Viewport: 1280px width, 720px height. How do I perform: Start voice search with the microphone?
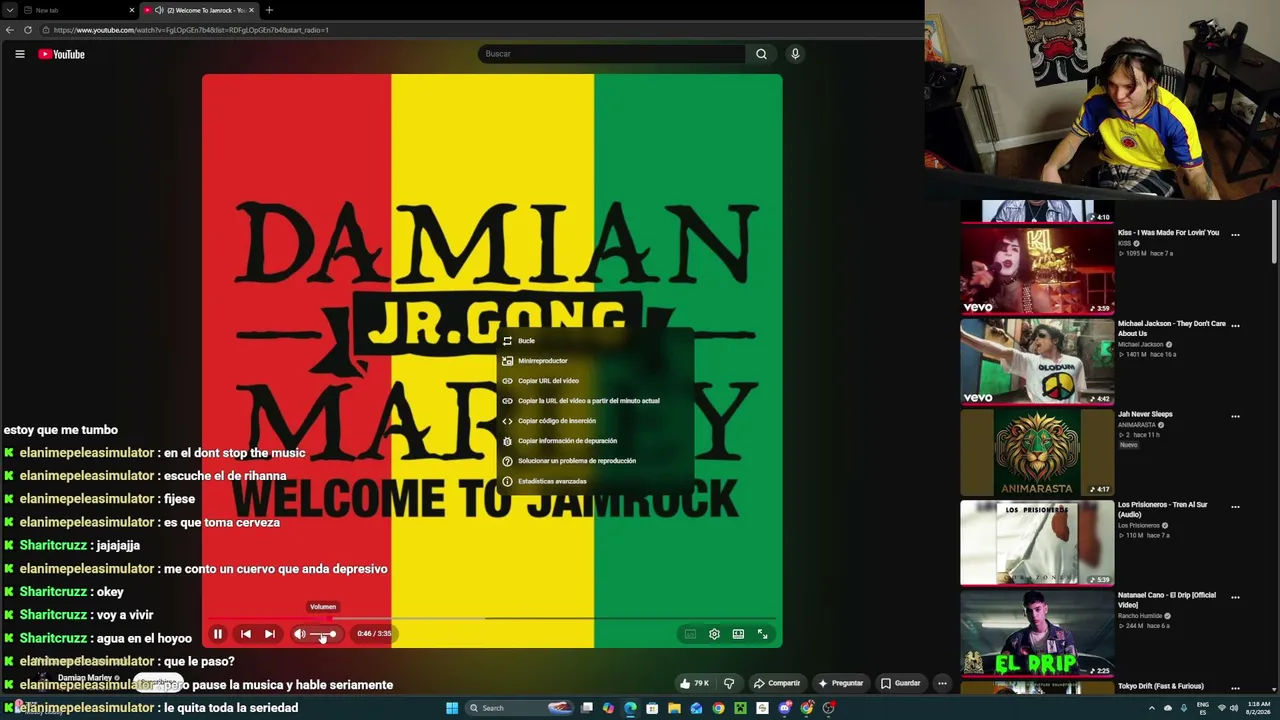pos(795,54)
